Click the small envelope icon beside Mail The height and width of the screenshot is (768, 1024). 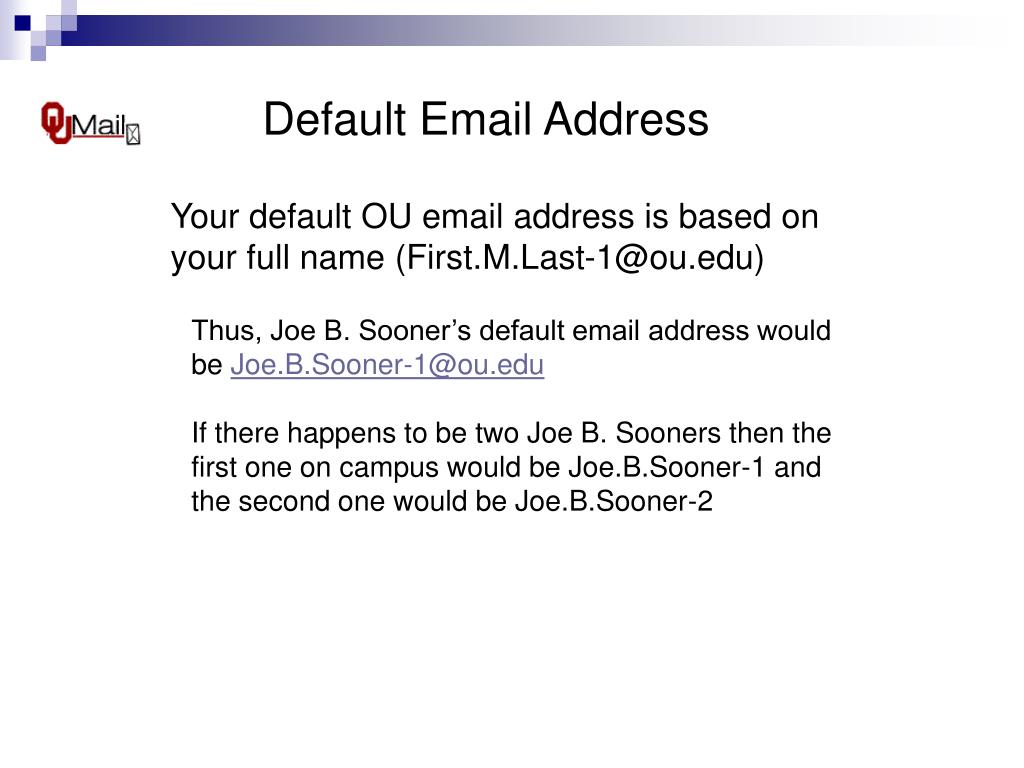click(133, 135)
